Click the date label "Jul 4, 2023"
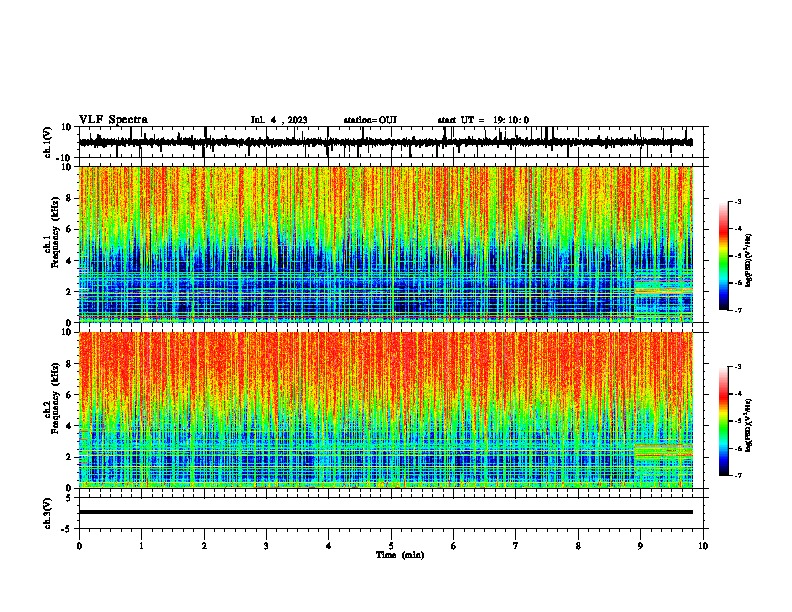792x612 pixels. pos(279,120)
